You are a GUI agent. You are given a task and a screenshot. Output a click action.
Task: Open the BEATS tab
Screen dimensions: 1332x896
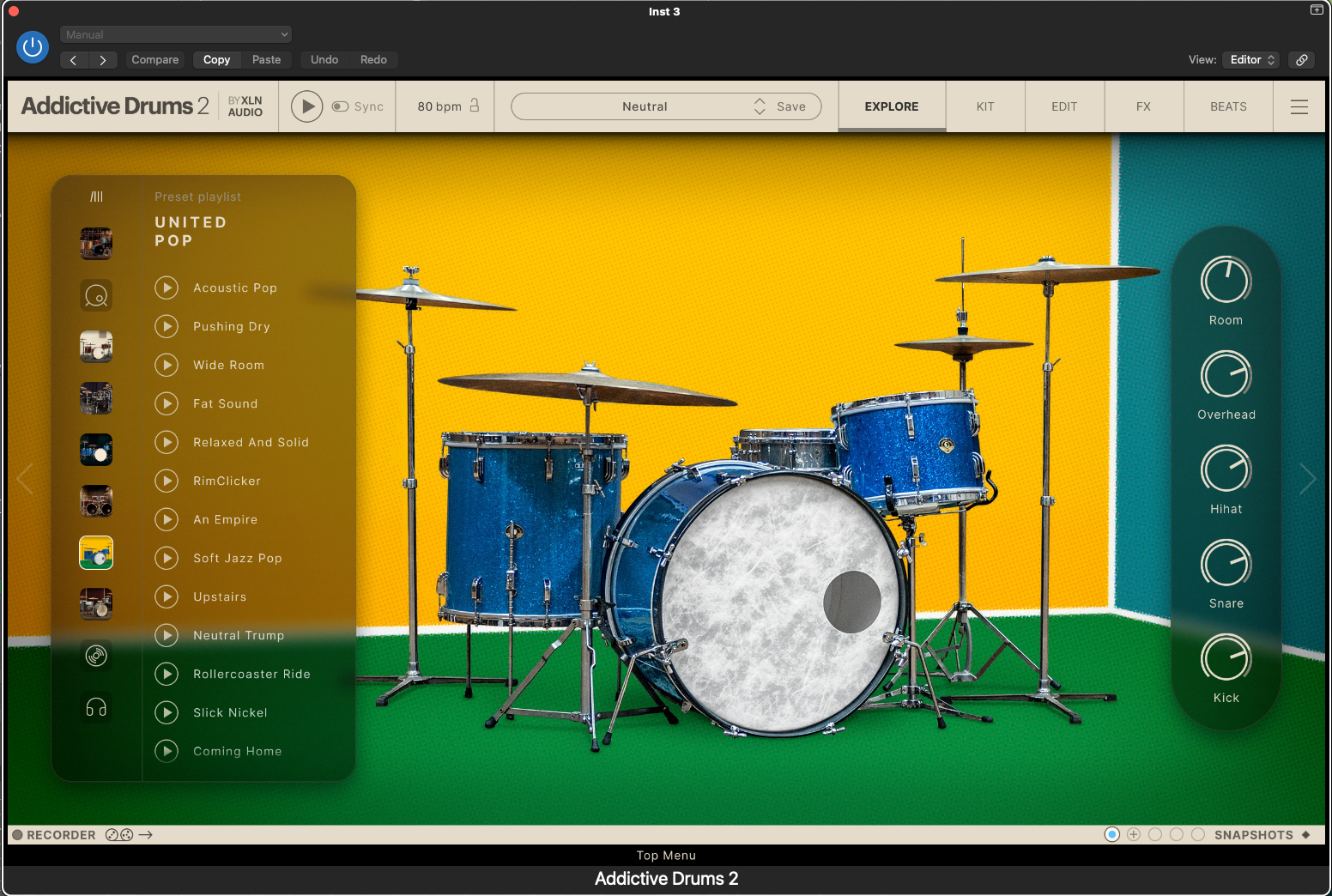[1227, 106]
